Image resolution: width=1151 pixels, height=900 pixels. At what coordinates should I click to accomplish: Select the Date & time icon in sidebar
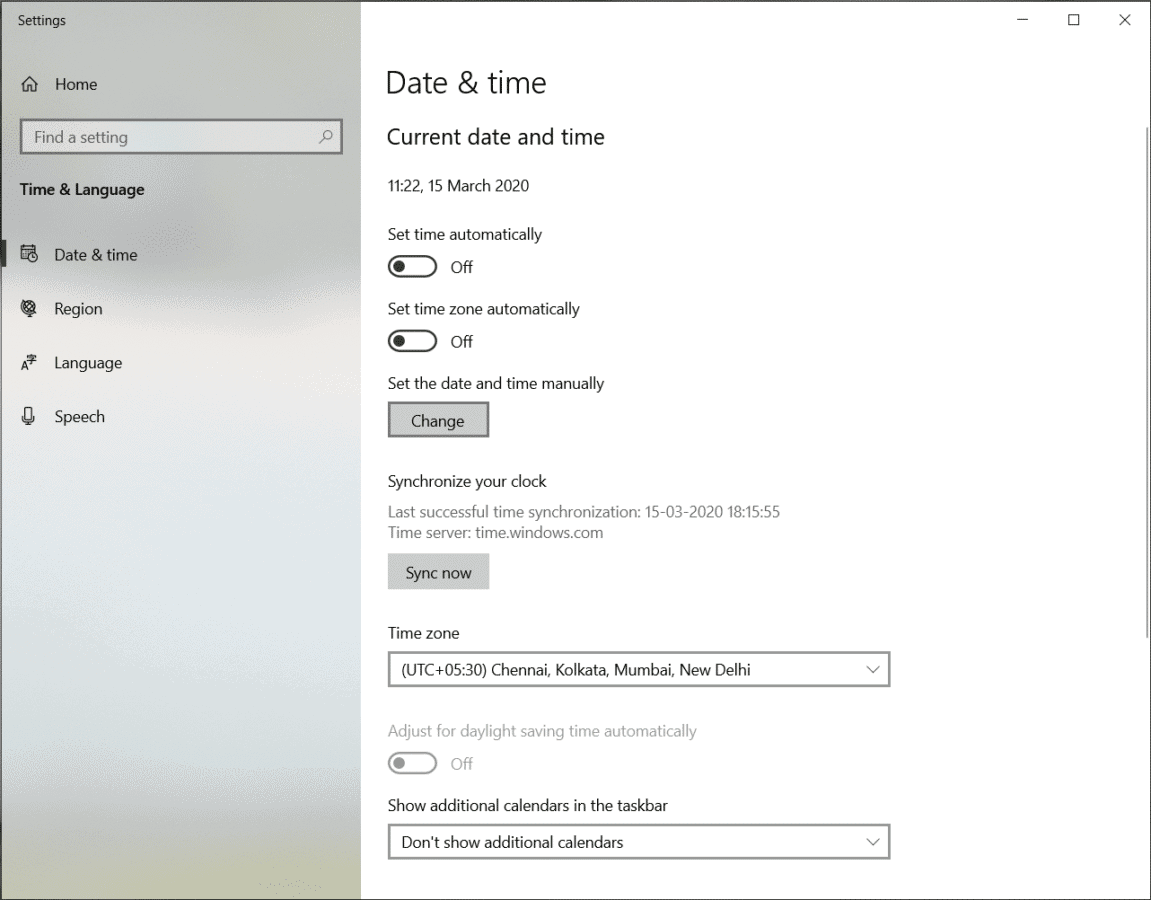point(30,254)
